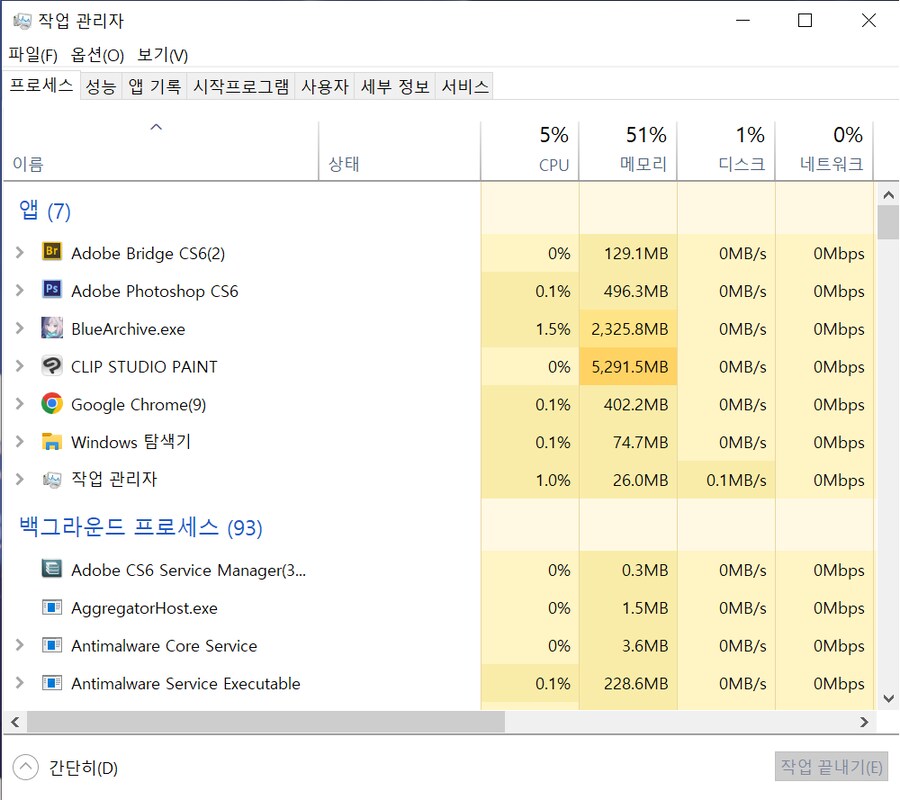Image resolution: width=900 pixels, height=800 pixels.
Task: Switch to the 세부 정보 tab
Action: coord(395,87)
